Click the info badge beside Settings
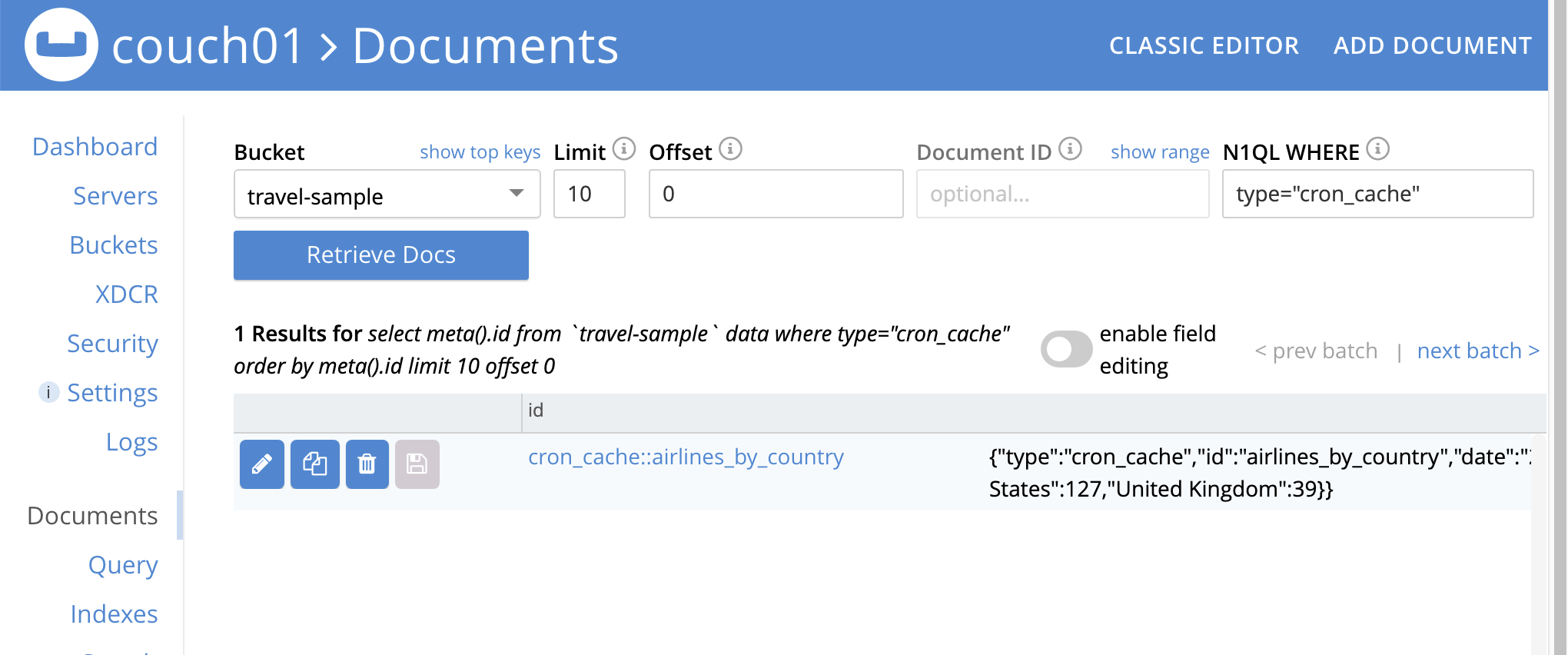The height and width of the screenshot is (655, 1568). tap(48, 392)
